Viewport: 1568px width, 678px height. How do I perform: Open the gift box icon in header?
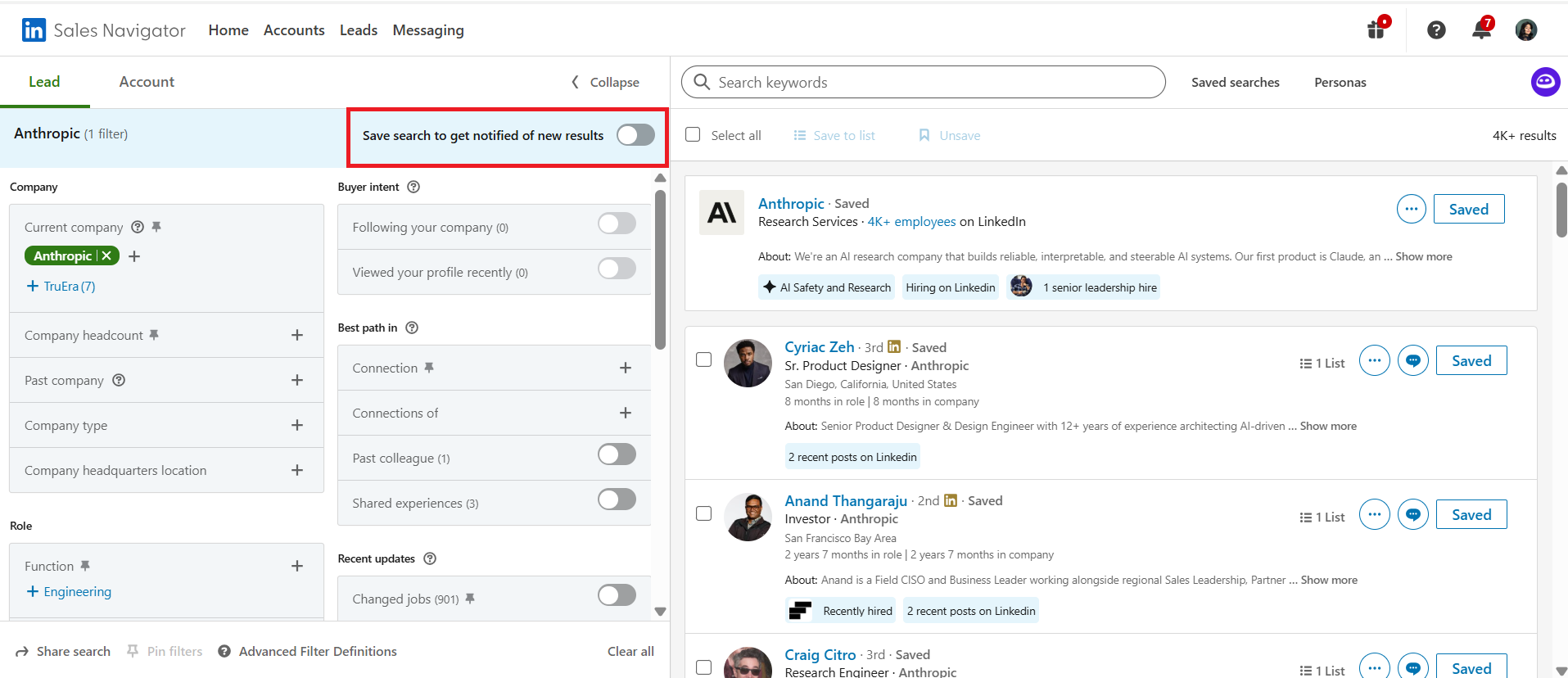point(1376,29)
